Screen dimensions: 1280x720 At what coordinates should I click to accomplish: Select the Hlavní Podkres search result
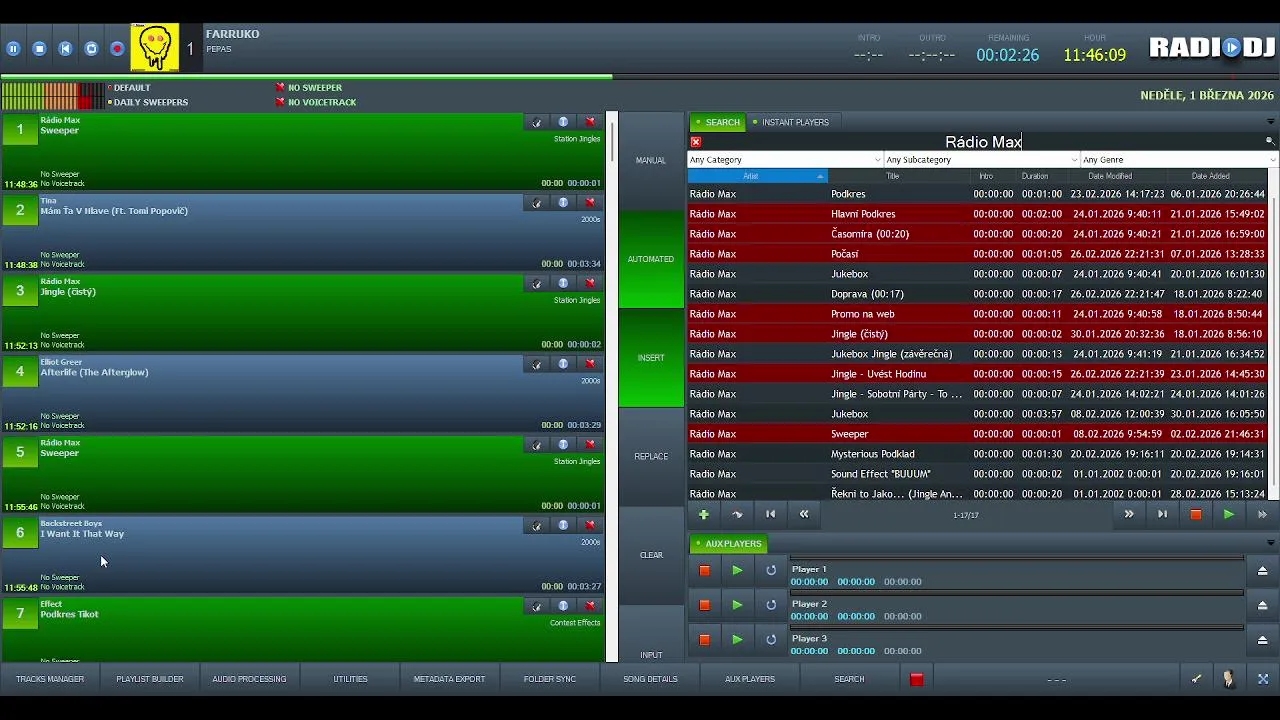click(x=977, y=214)
